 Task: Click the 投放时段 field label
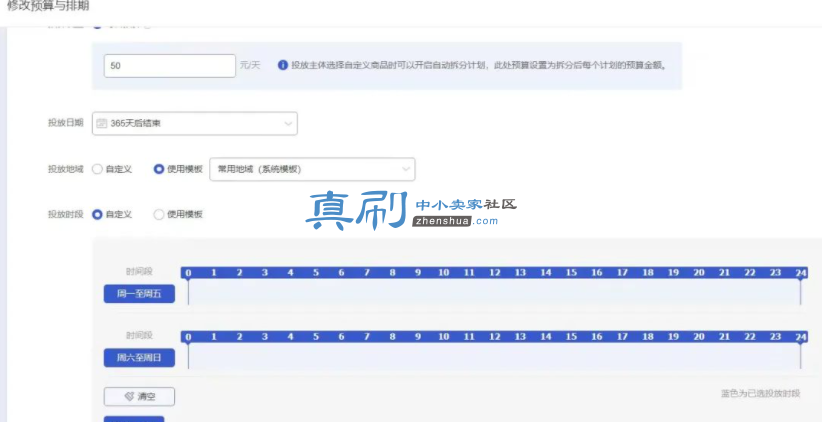[66, 214]
